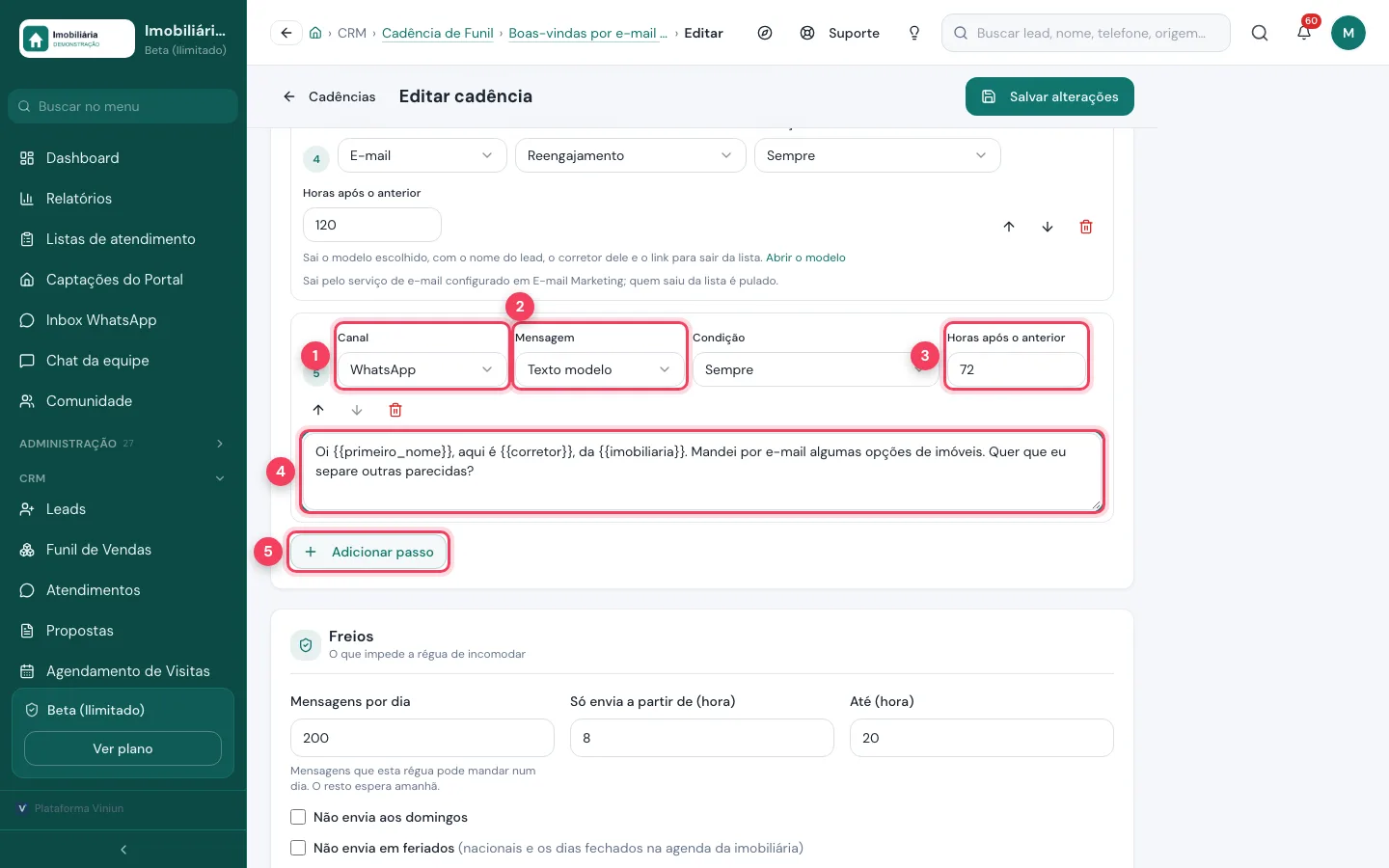
Task: Open the E-mail channel dropdown of step 4
Action: point(422,155)
